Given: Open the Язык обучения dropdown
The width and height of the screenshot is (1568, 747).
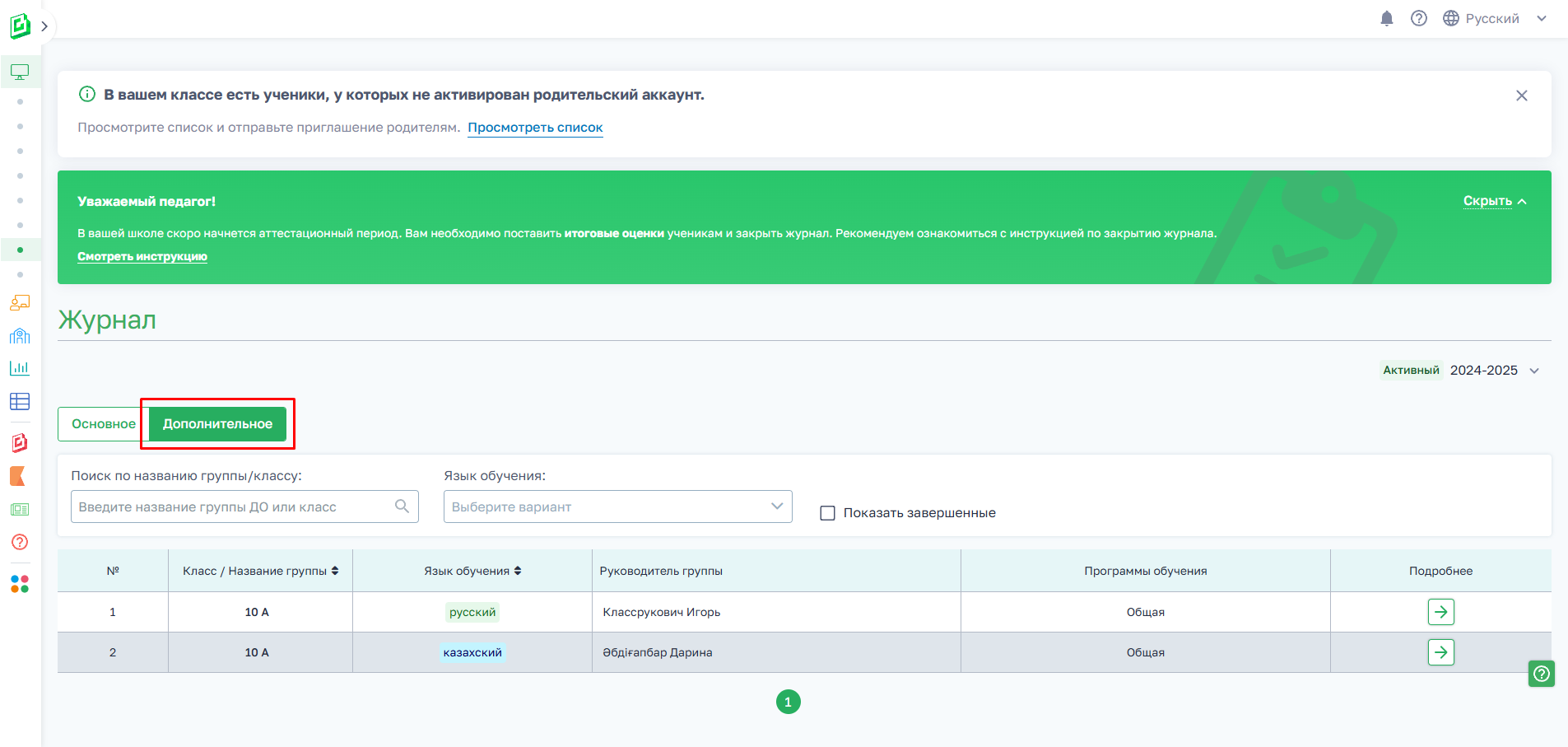Looking at the screenshot, I should pyautogui.click(x=617, y=507).
